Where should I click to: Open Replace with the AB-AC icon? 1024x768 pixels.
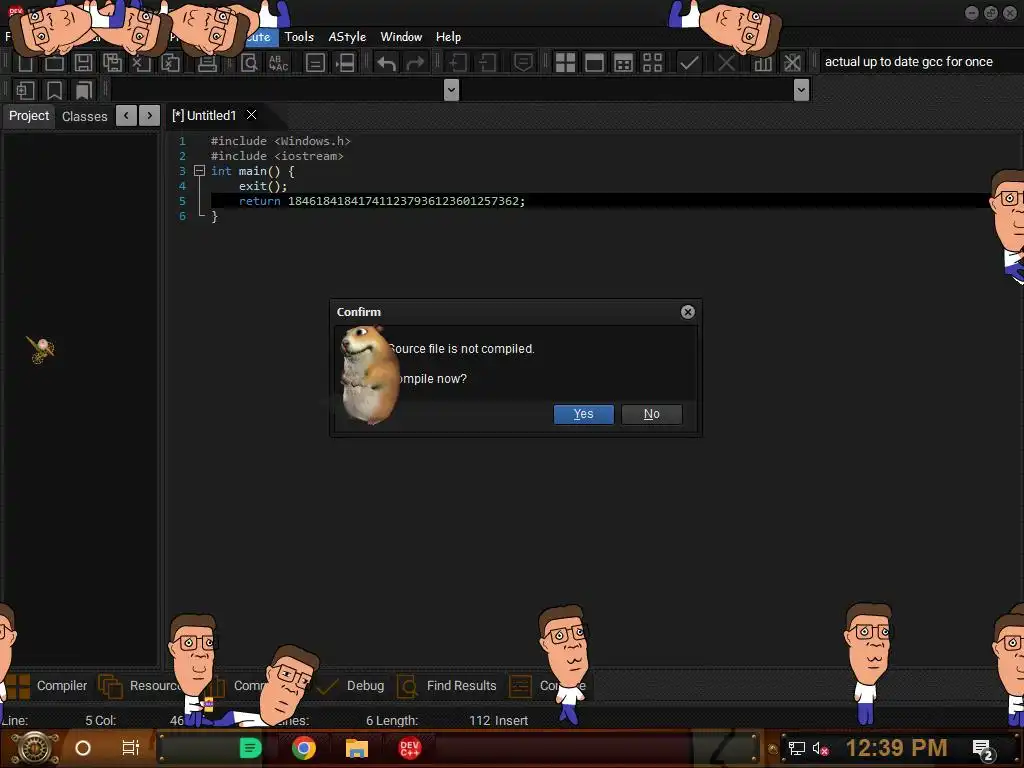point(279,63)
